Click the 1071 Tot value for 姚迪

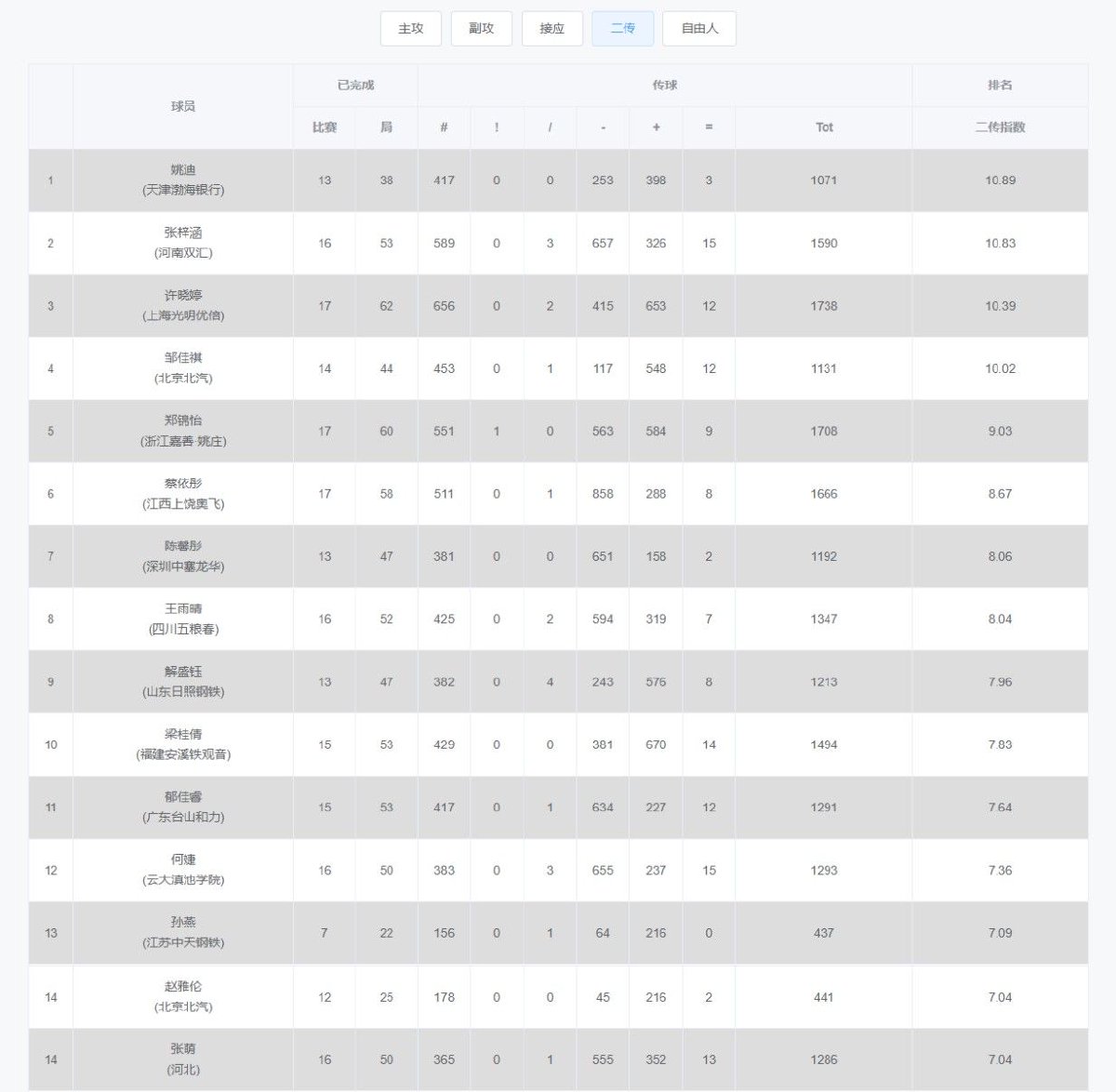[x=824, y=180]
